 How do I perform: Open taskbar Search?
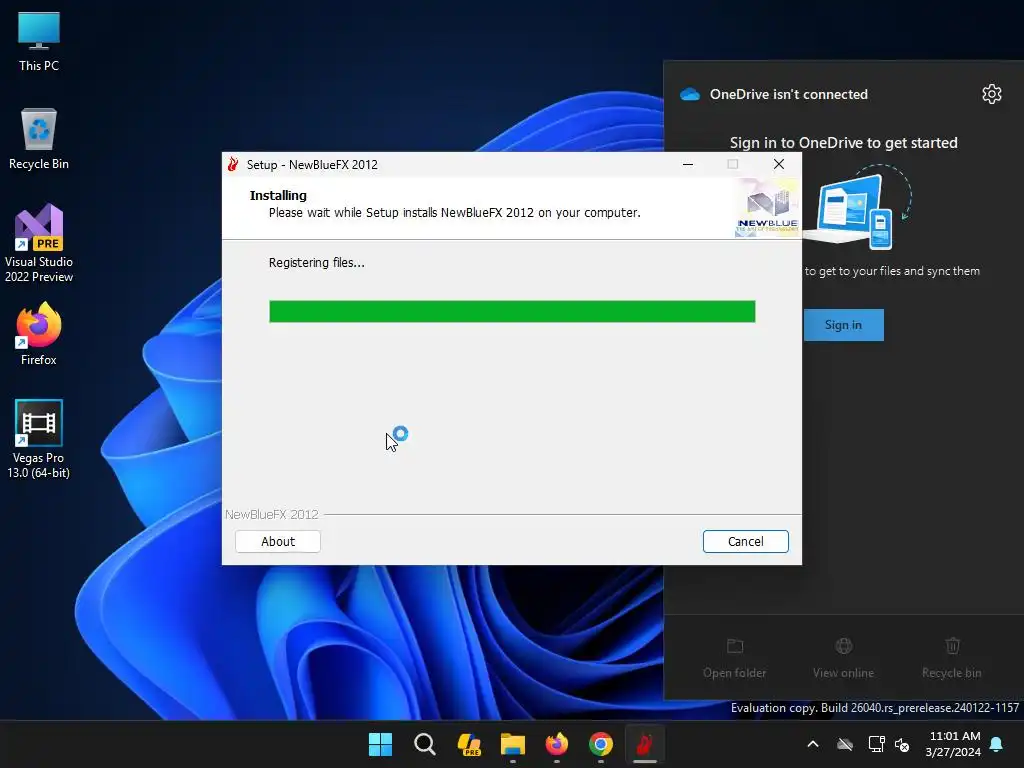(x=424, y=744)
